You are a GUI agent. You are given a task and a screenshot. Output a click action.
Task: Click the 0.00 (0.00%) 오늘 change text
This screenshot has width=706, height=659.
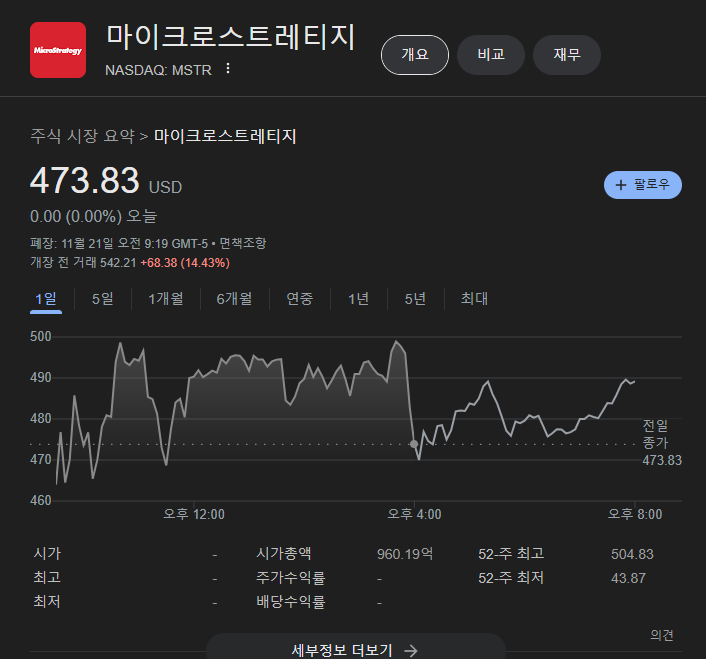[94, 217]
